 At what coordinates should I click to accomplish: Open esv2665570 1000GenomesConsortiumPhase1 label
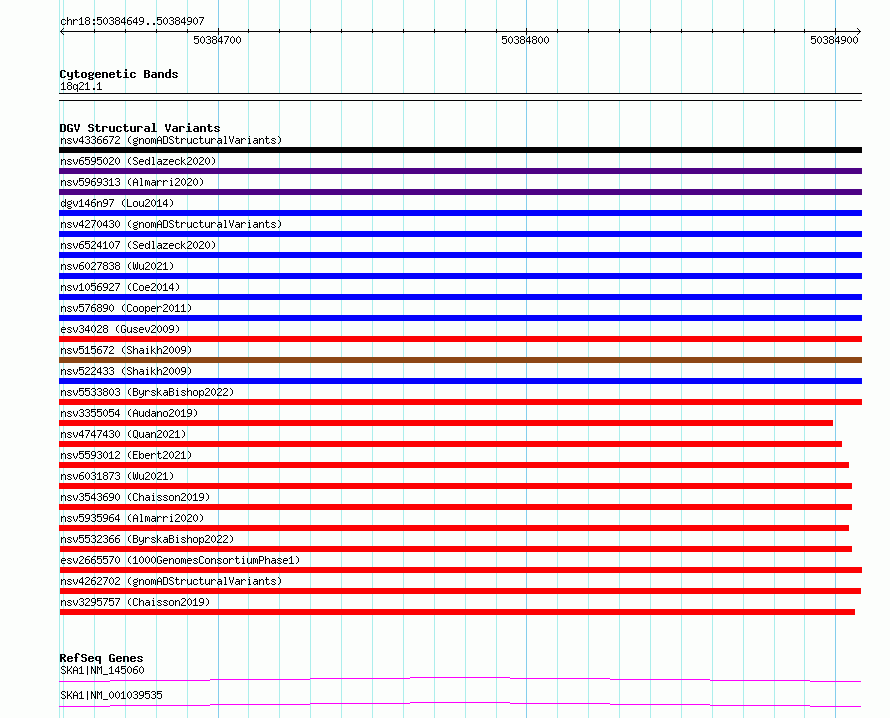tap(180, 560)
